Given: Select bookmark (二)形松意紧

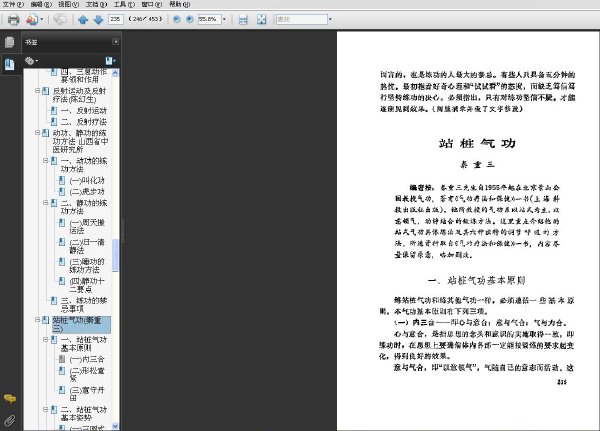Looking at the screenshot, I should pos(87,374).
